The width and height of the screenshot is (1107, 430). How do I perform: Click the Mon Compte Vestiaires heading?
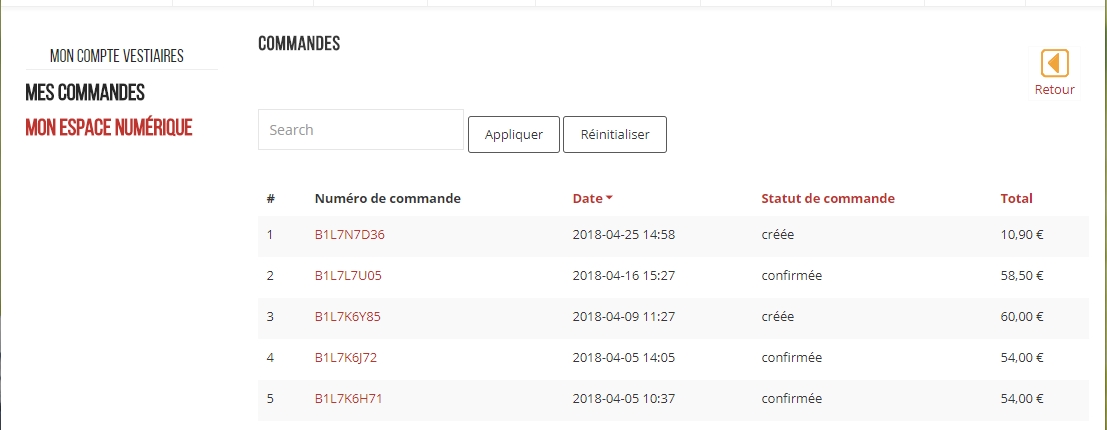tap(117, 56)
